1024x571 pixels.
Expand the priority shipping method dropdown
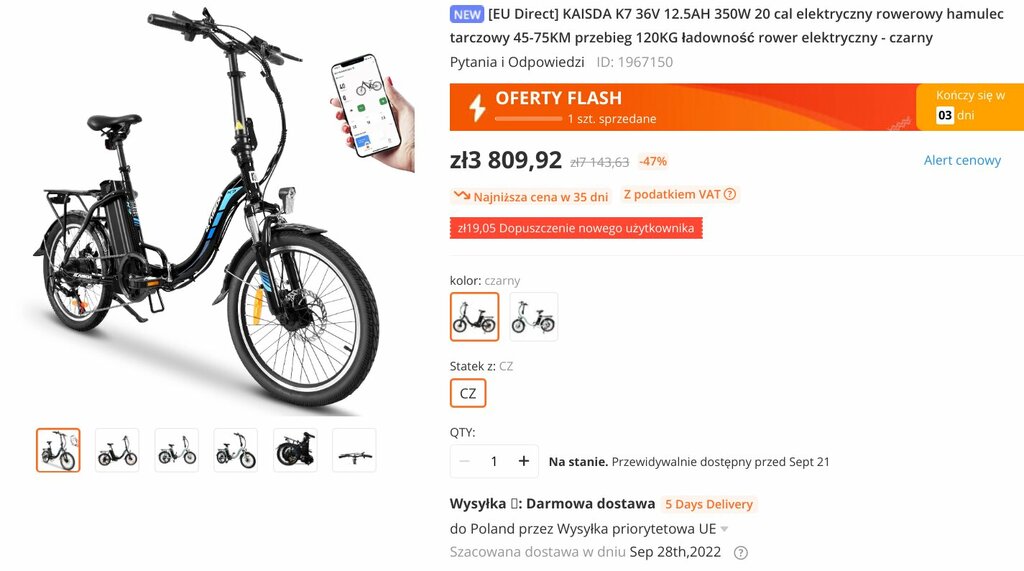(x=724, y=529)
